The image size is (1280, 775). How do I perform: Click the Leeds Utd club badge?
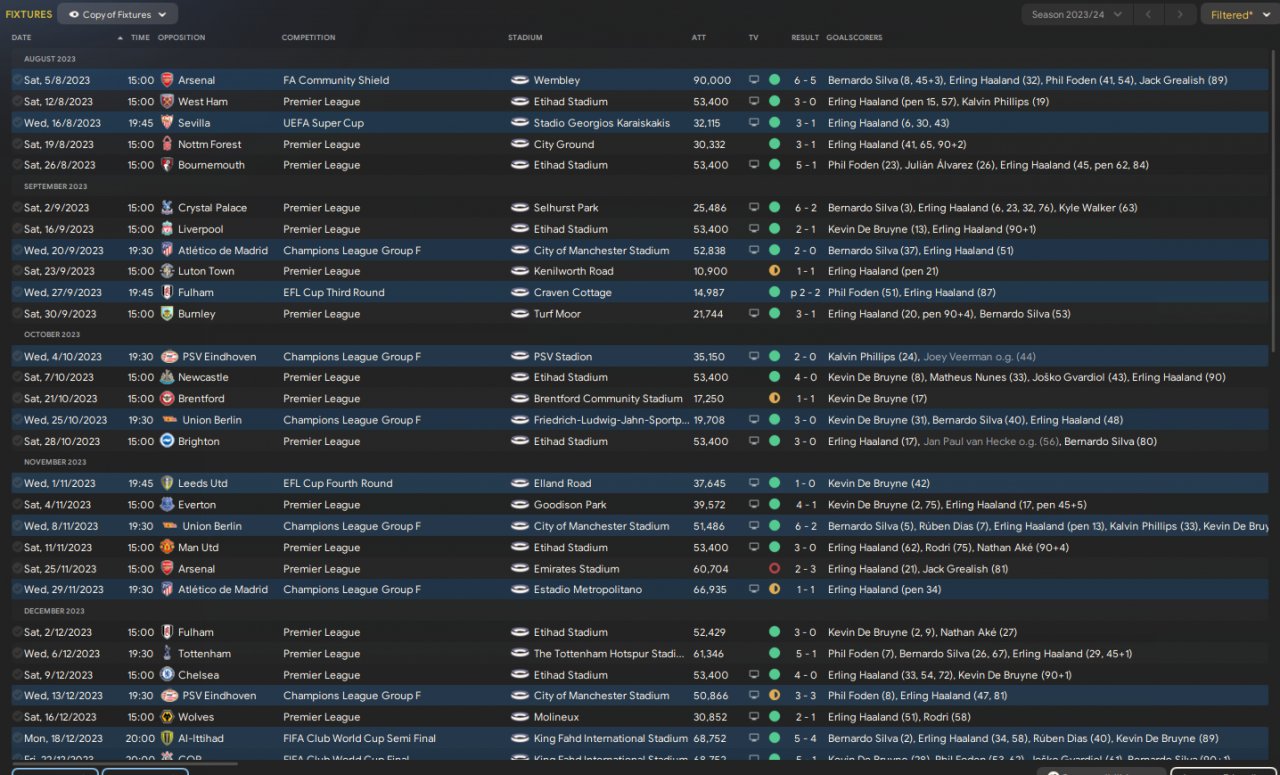167,483
